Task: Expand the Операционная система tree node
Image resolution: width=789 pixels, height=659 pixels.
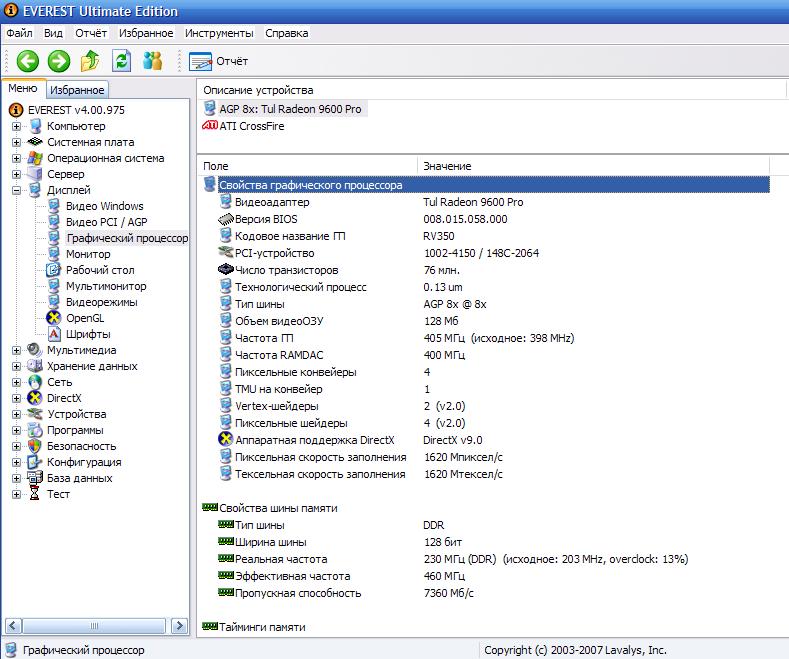Action: [16, 158]
